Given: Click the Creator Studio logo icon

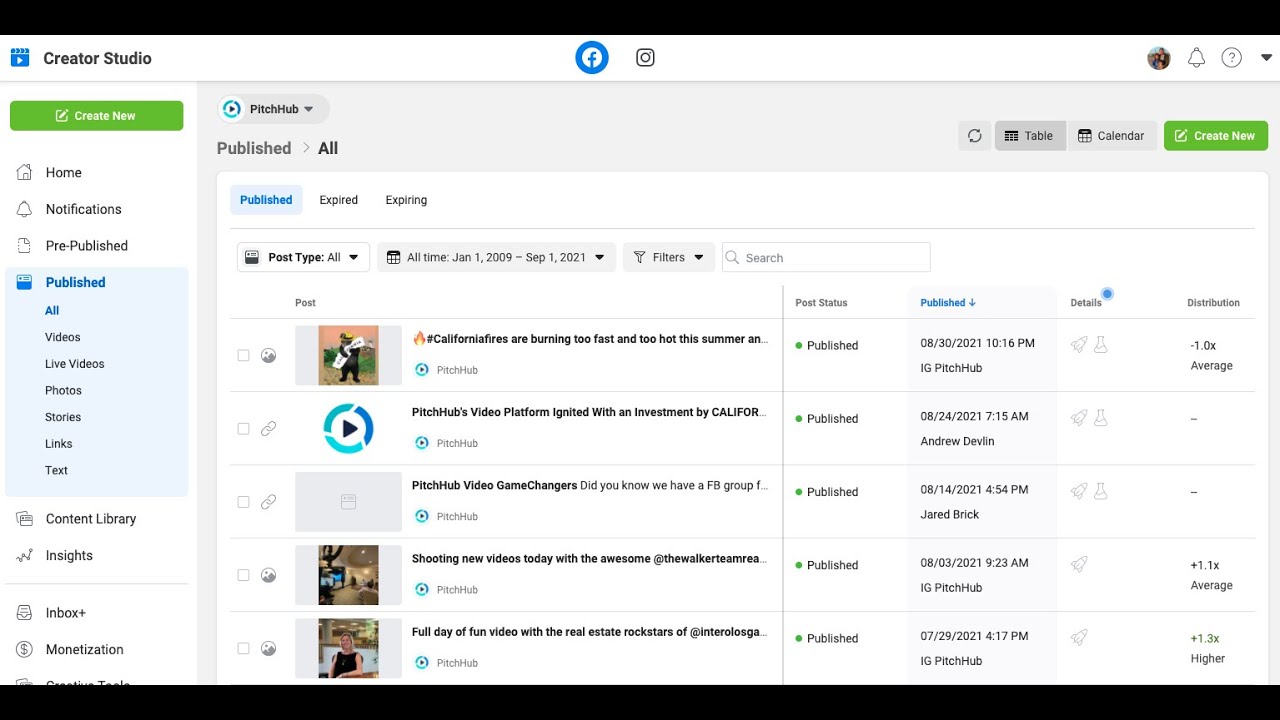Looking at the screenshot, I should click(x=20, y=58).
